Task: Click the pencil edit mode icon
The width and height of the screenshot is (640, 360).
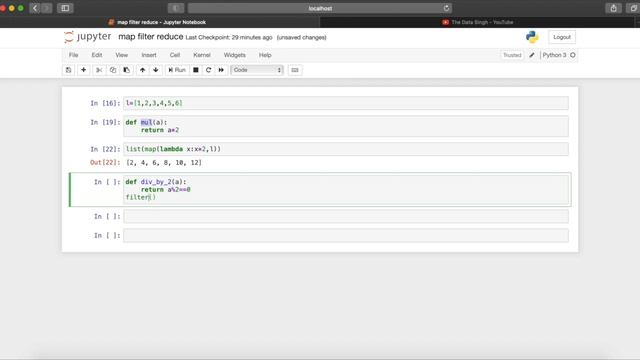Action: click(x=532, y=55)
